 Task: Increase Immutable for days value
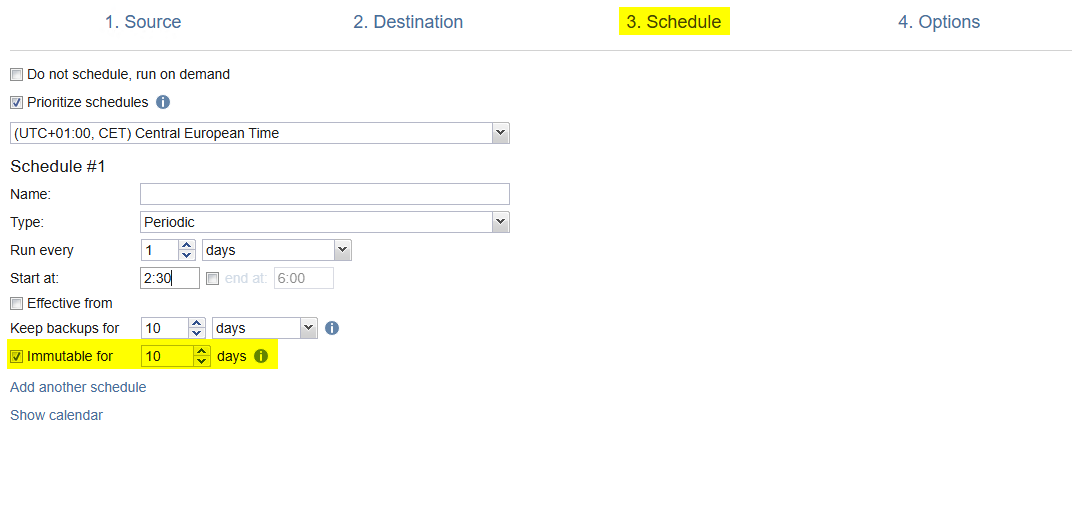(x=202, y=351)
